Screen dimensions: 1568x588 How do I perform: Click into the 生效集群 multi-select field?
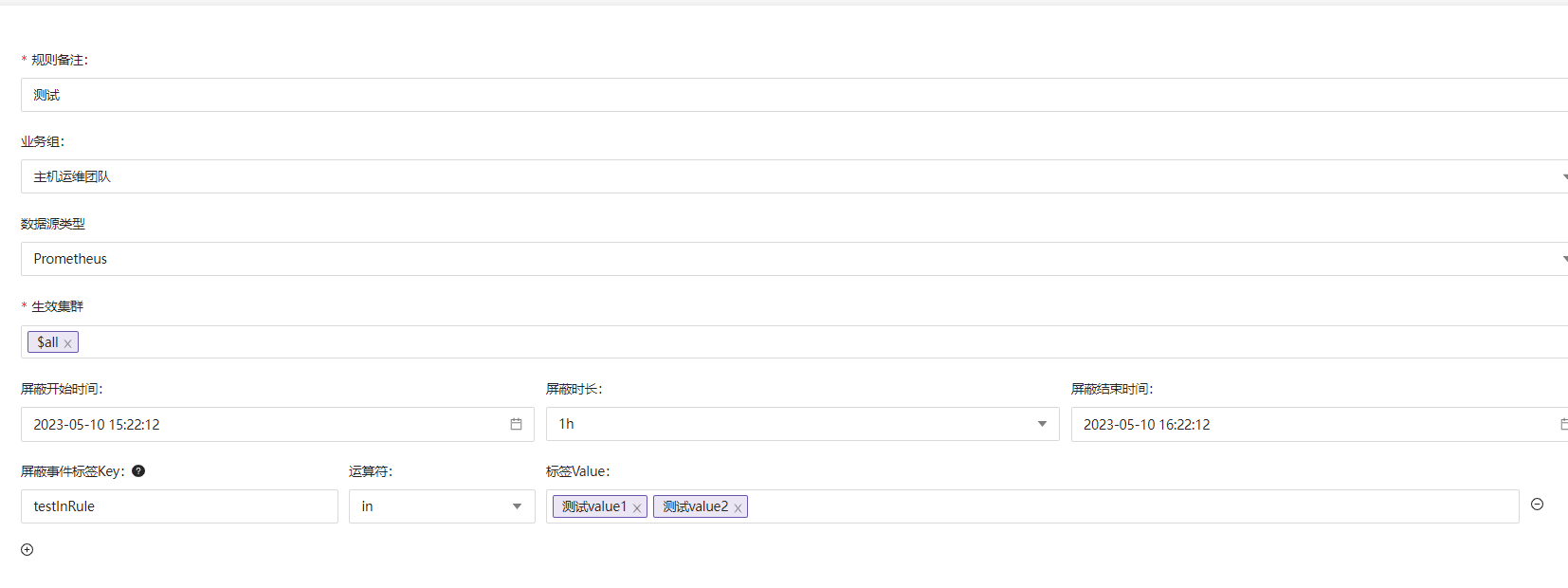click(794, 341)
